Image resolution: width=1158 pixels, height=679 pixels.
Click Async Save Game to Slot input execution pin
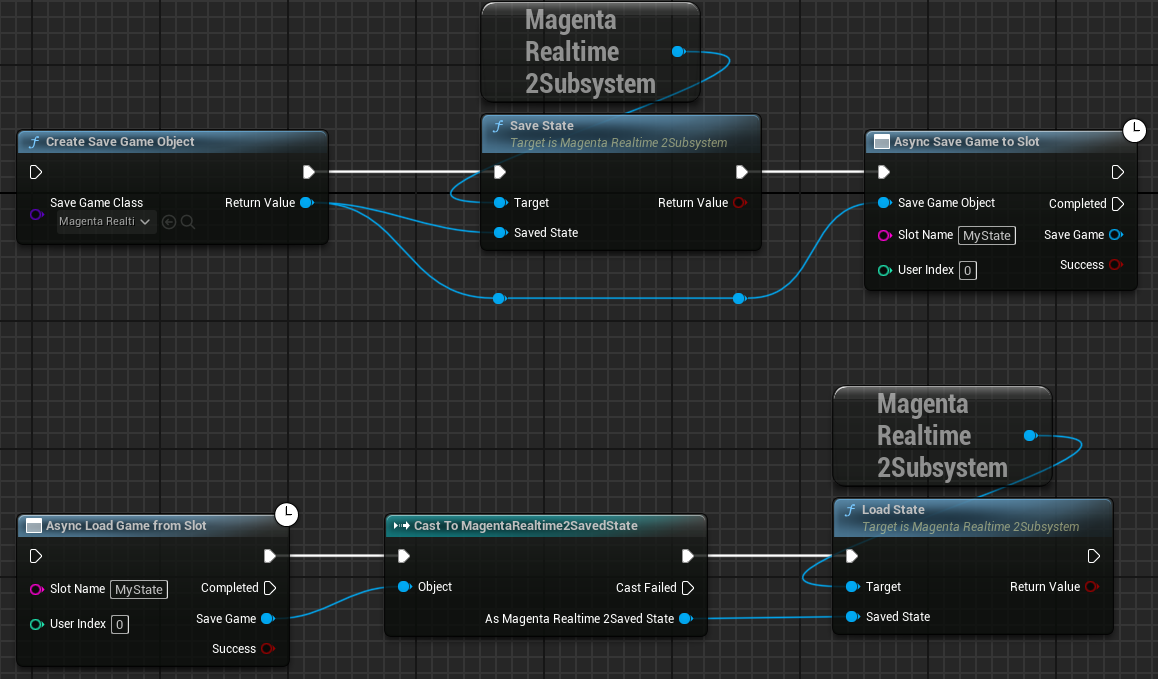884,172
